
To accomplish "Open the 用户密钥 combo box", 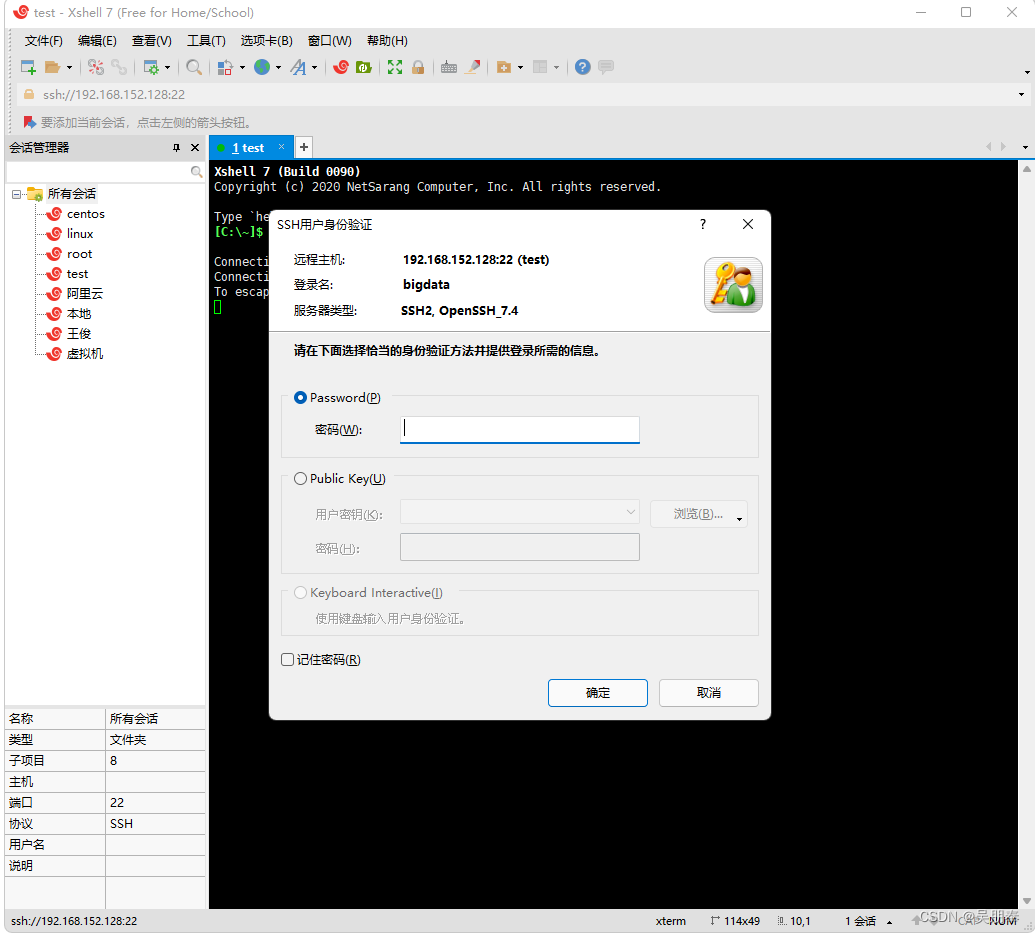I will click(519, 512).
